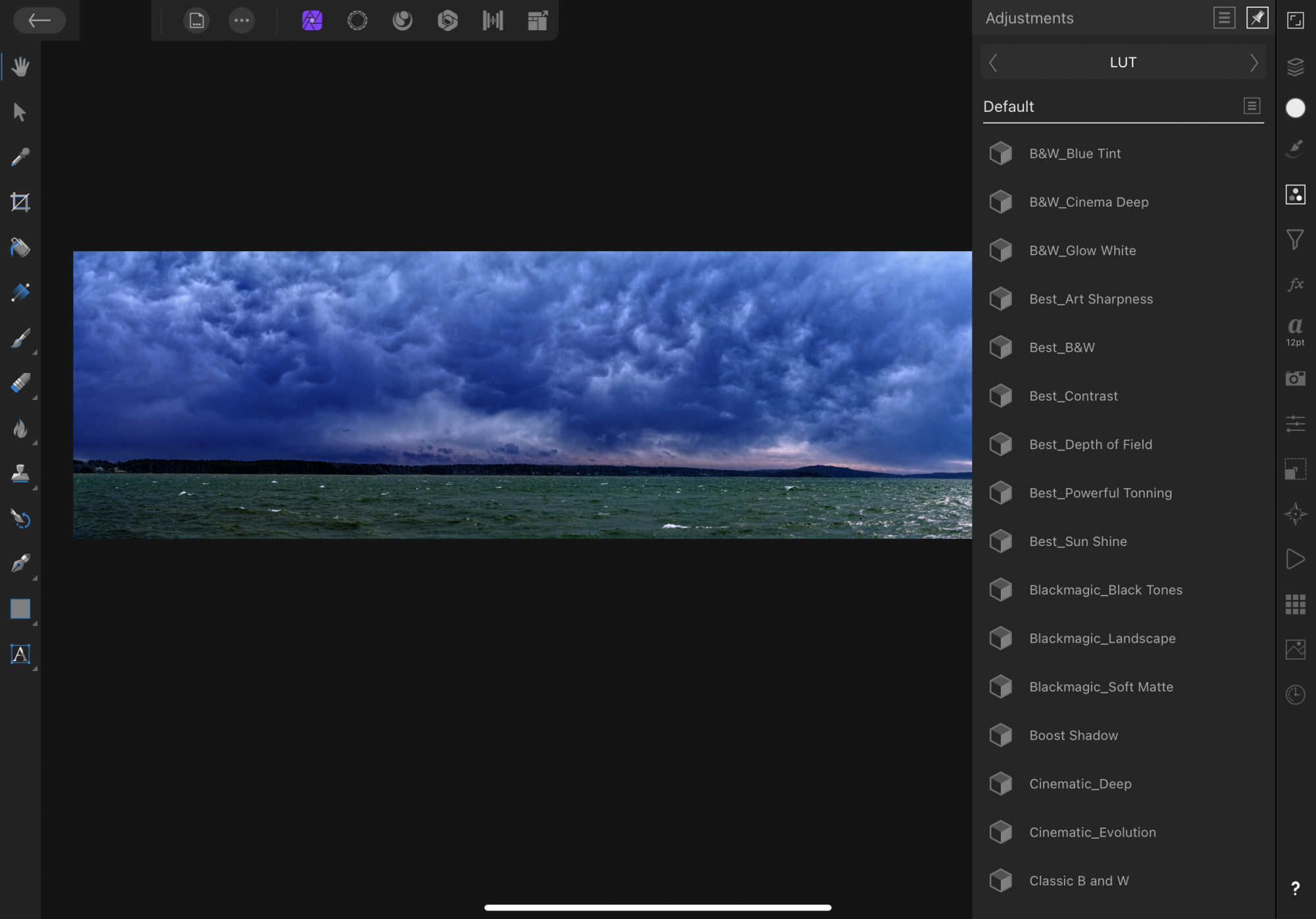1316x919 pixels.
Task: Apply the Classic B and W preset
Action: (x=1123, y=881)
